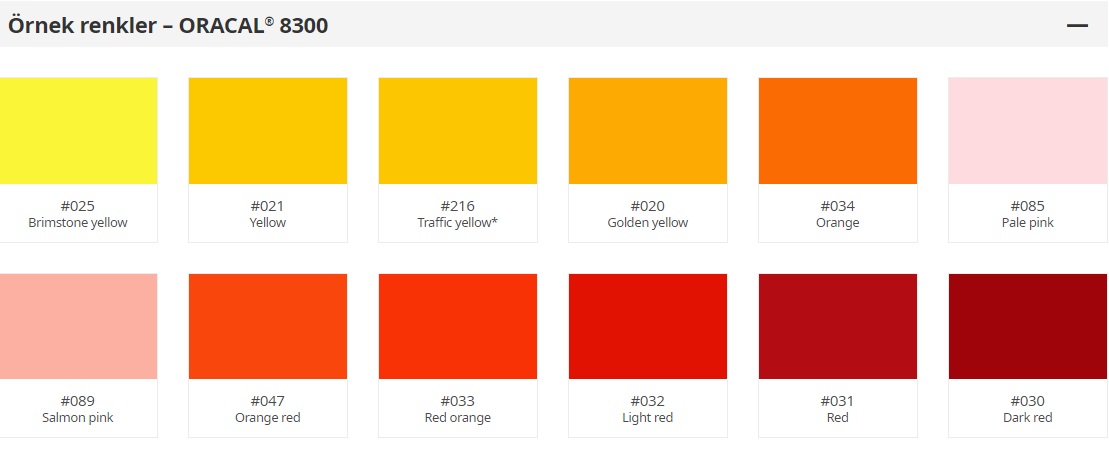Screen dimensions: 1109x455
Task: Select the Brimstone yellow #025 swatch
Action: [x=78, y=131]
